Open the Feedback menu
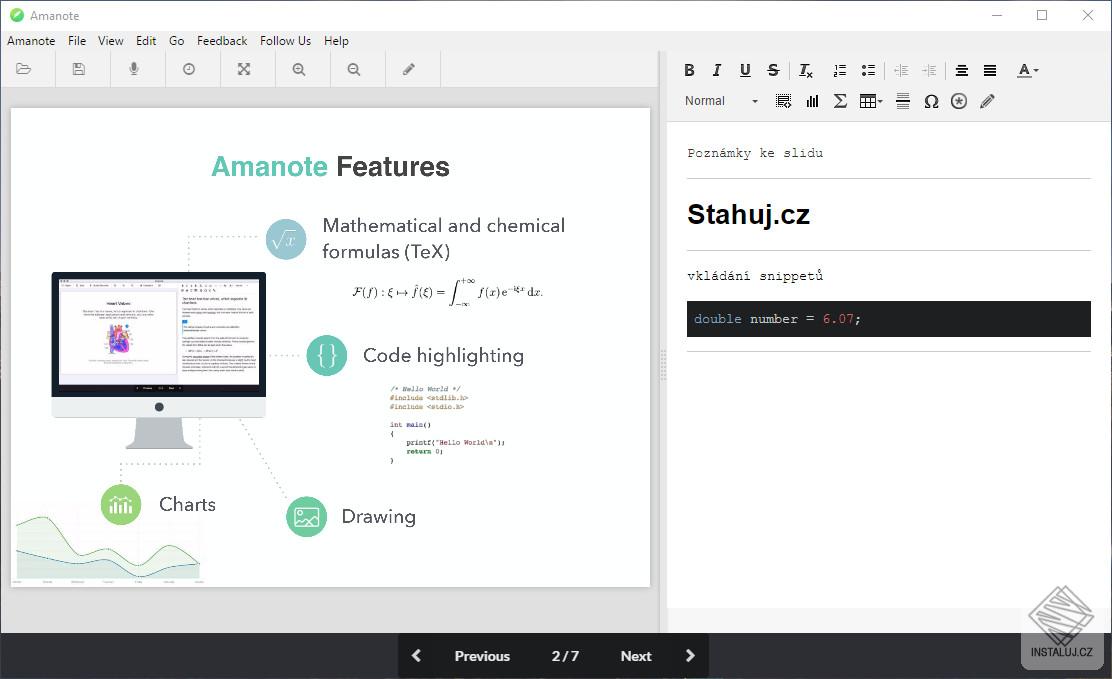Viewport: 1112px width, 679px height. (222, 40)
